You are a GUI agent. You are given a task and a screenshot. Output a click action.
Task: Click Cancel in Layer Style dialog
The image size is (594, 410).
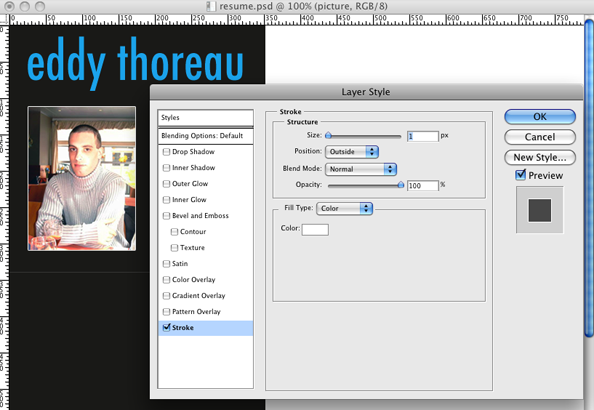(x=540, y=137)
